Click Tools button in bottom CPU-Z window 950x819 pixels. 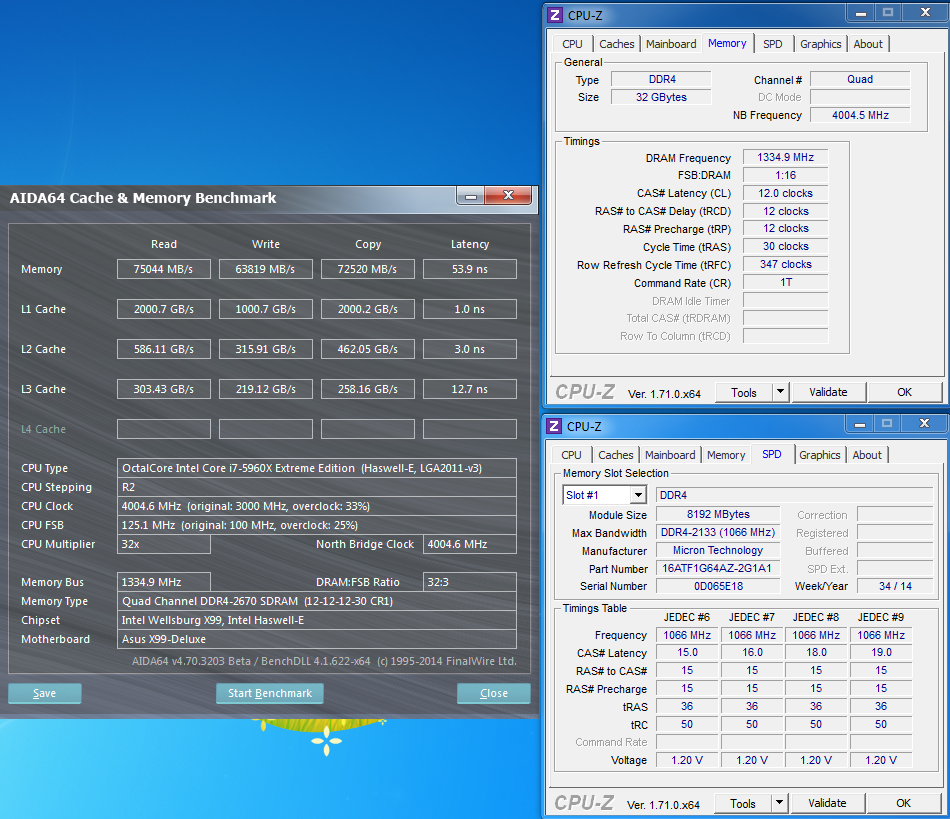[743, 803]
